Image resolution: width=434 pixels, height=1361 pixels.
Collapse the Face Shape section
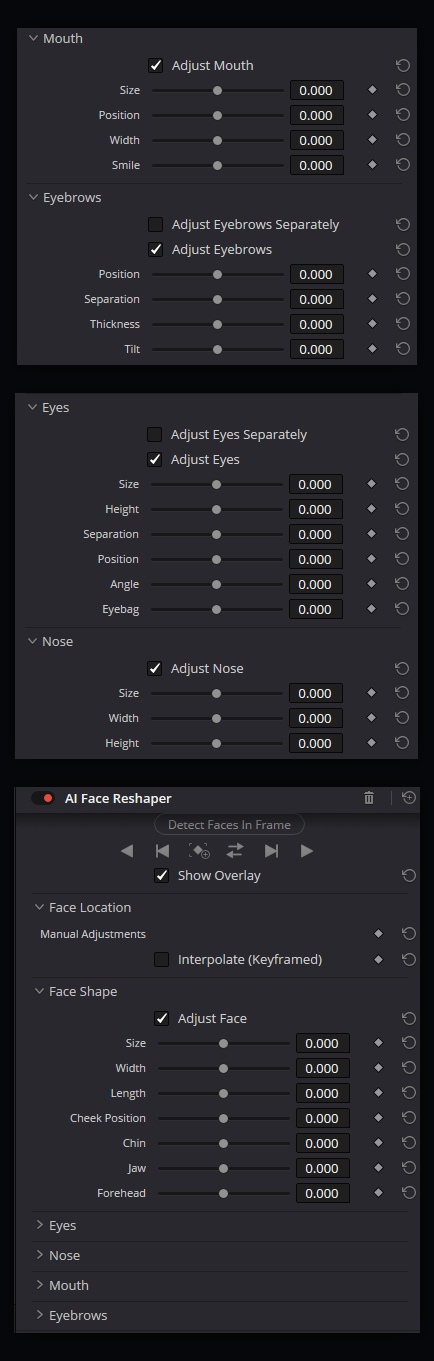point(40,991)
